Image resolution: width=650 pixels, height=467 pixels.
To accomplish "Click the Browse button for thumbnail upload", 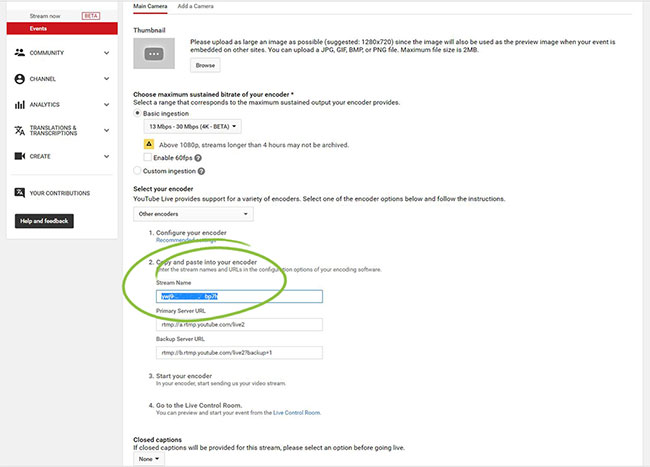I will tap(204, 65).
